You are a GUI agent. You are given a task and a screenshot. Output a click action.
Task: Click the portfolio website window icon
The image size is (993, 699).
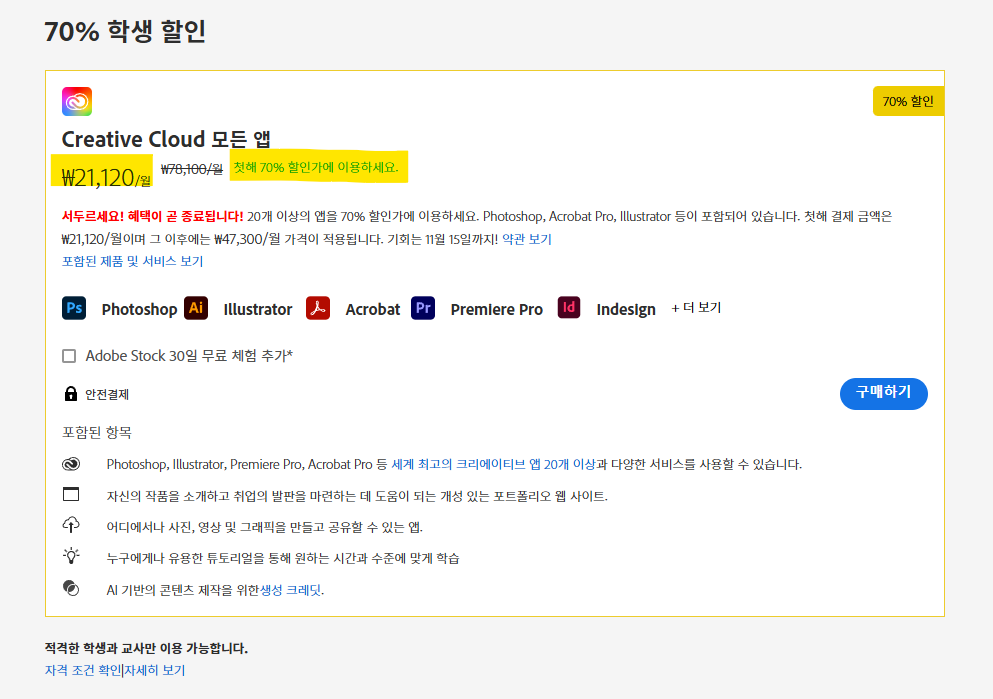[x=71, y=494]
